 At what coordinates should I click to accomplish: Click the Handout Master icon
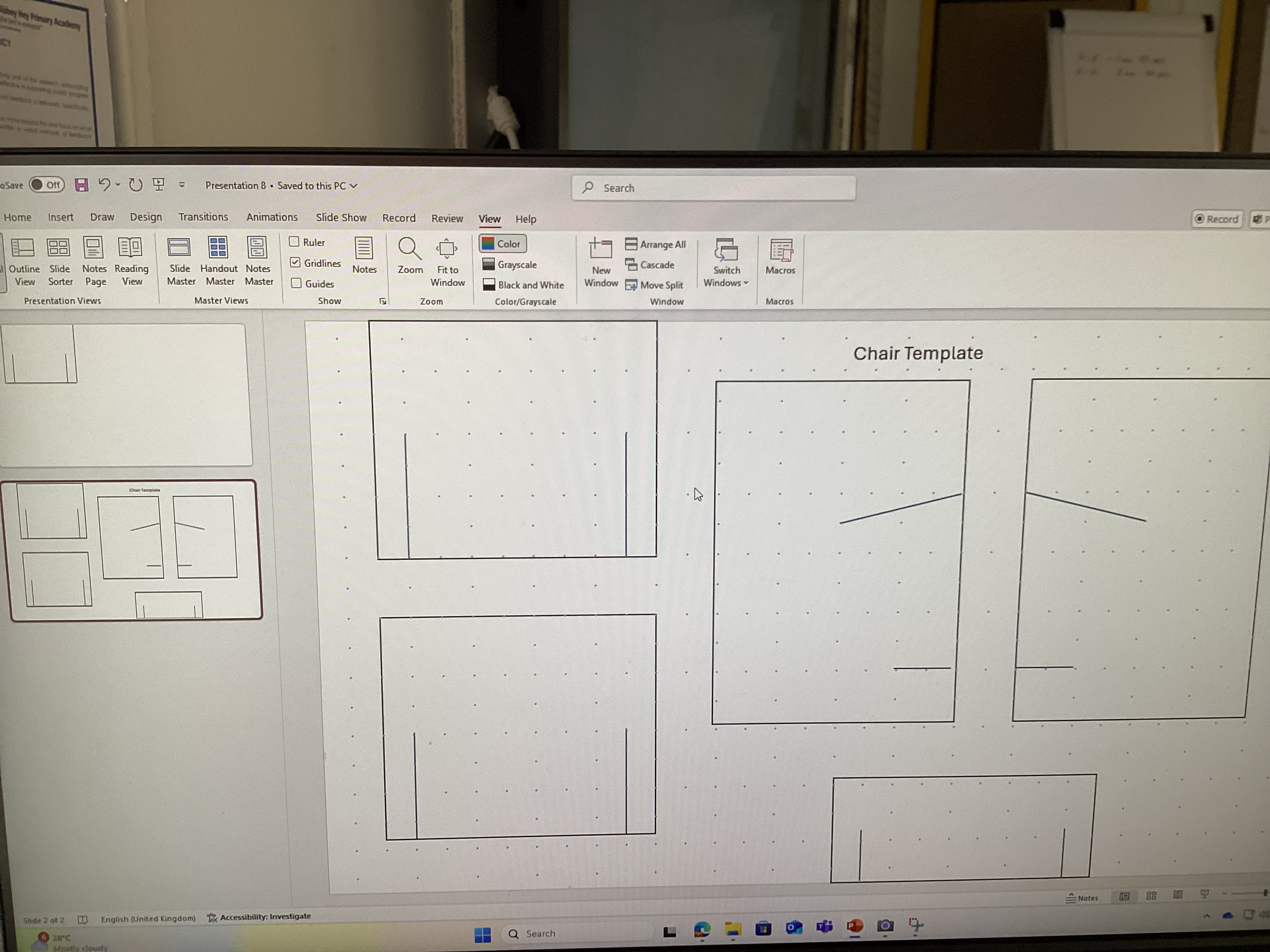tap(218, 248)
